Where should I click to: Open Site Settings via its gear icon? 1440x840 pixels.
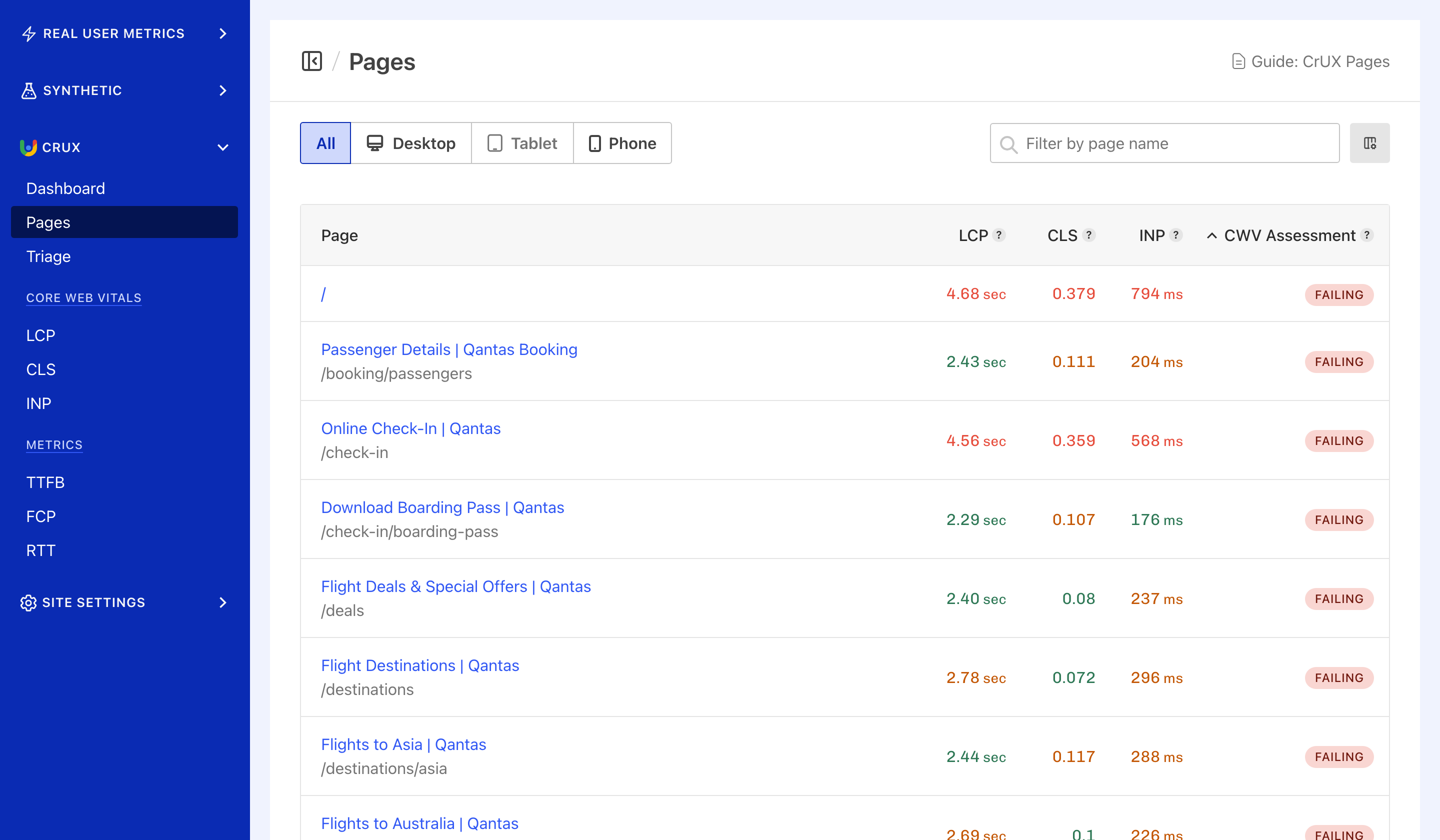[28, 602]
